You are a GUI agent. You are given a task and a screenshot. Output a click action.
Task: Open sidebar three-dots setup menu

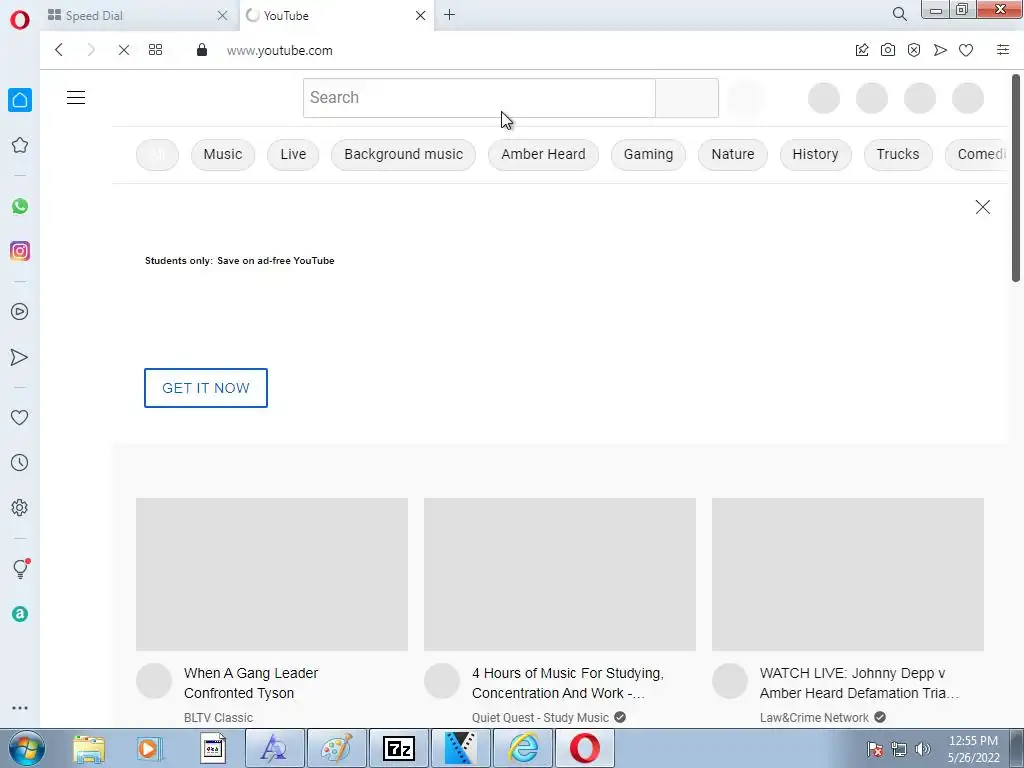[20, 708]
